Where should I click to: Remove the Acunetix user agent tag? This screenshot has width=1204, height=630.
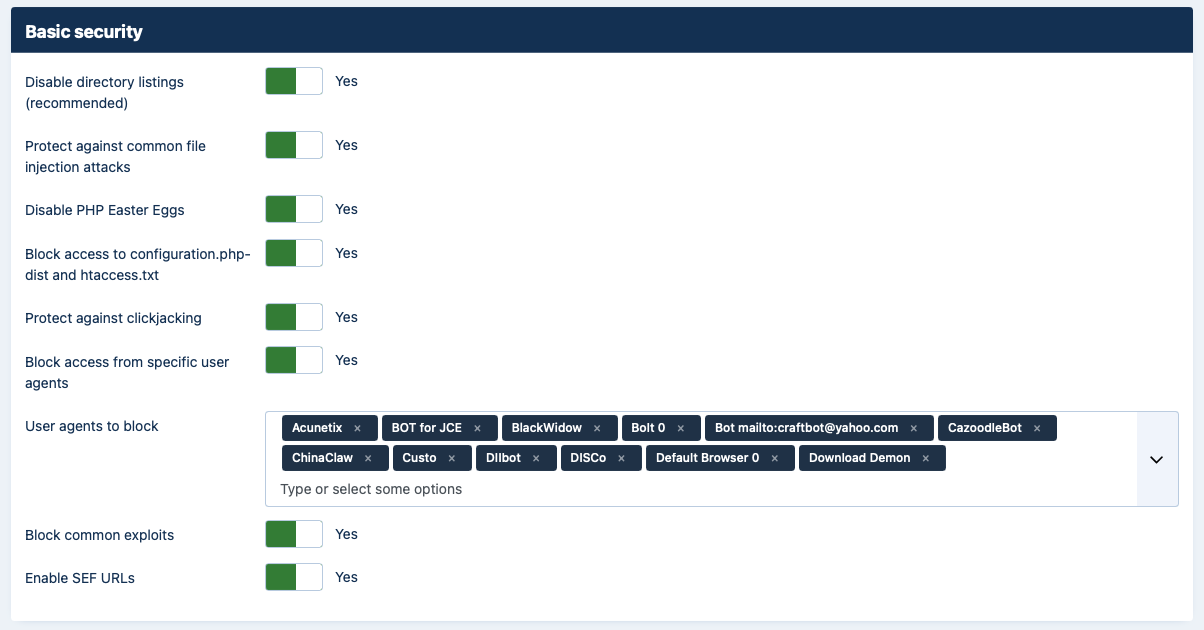point(358,428)
